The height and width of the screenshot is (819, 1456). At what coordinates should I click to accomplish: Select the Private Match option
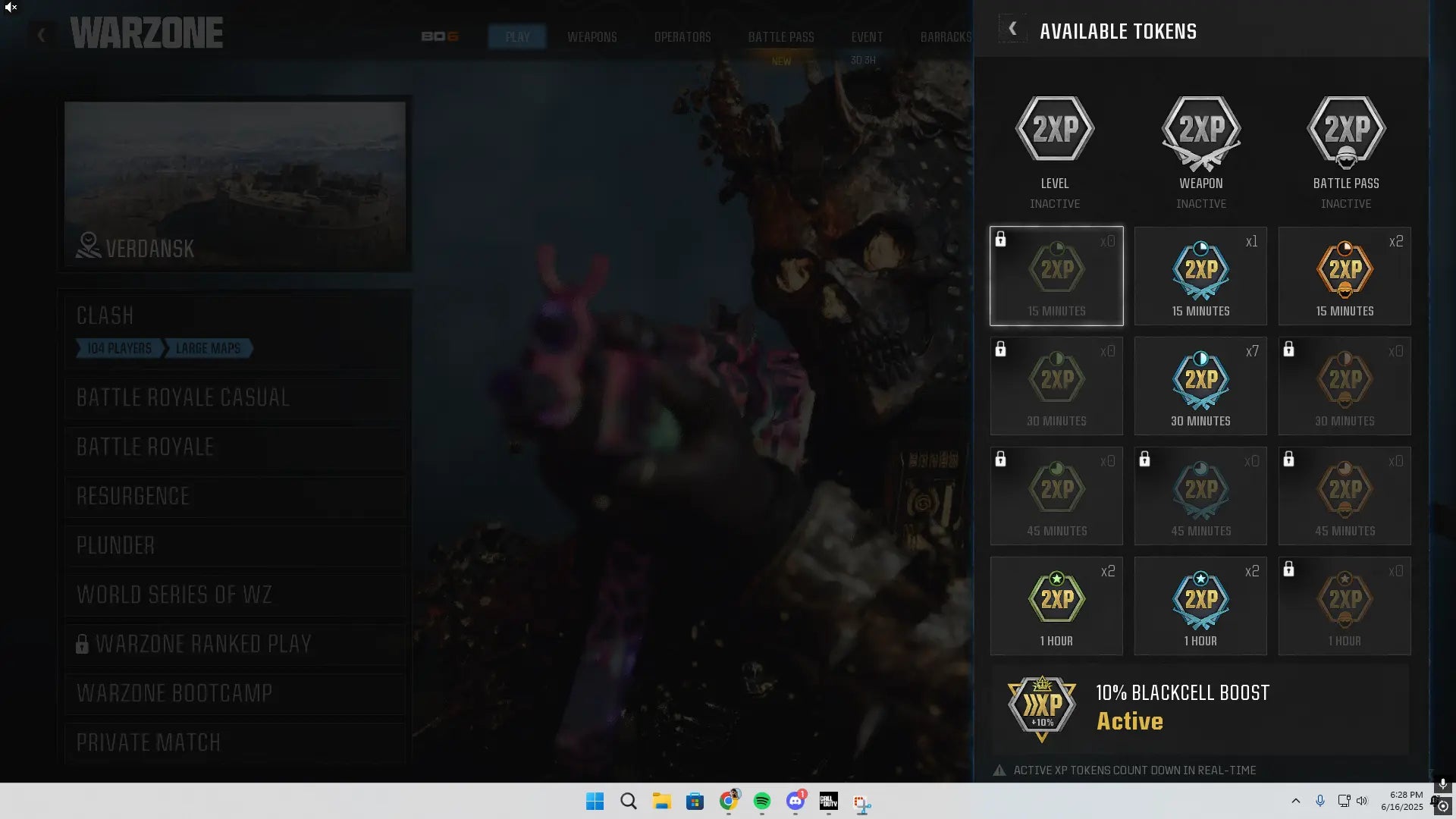point(235,742)
